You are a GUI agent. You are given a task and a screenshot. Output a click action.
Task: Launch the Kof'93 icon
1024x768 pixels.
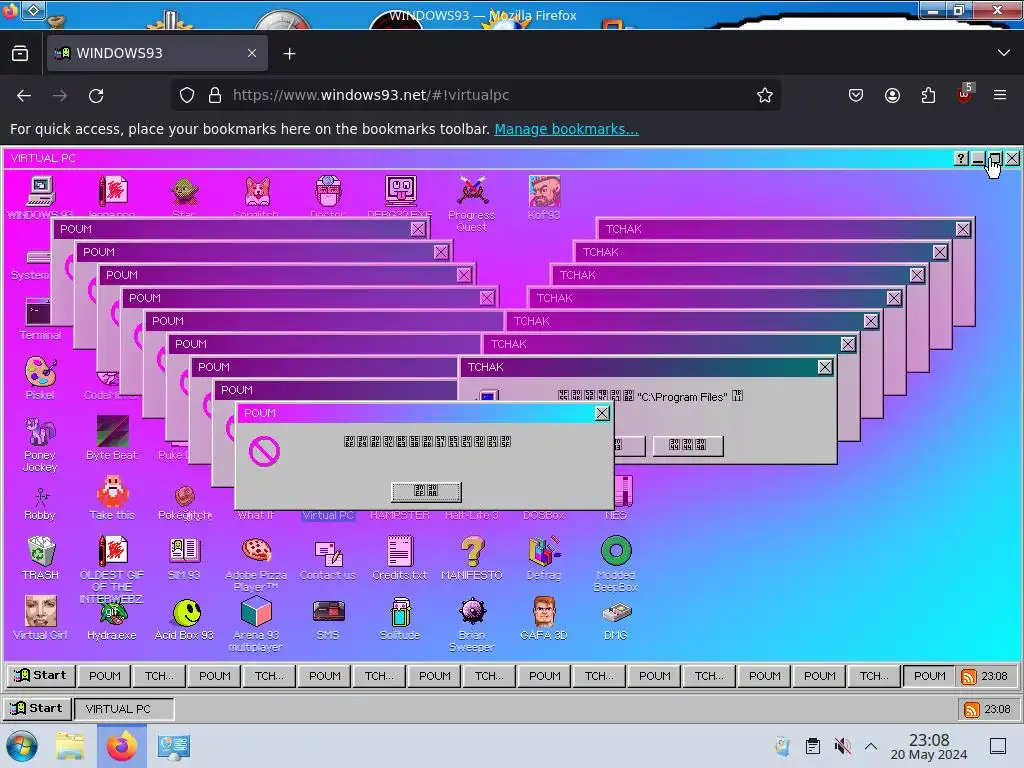coord(544,197)
